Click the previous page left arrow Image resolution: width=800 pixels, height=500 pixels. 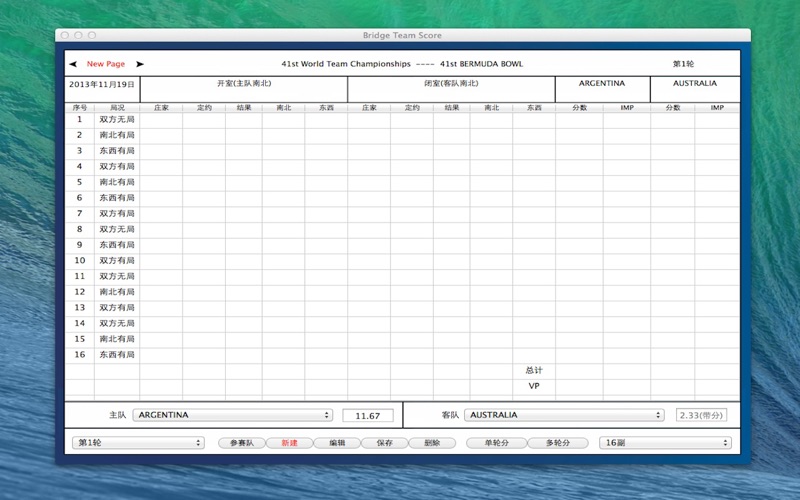tap(73, 64)
